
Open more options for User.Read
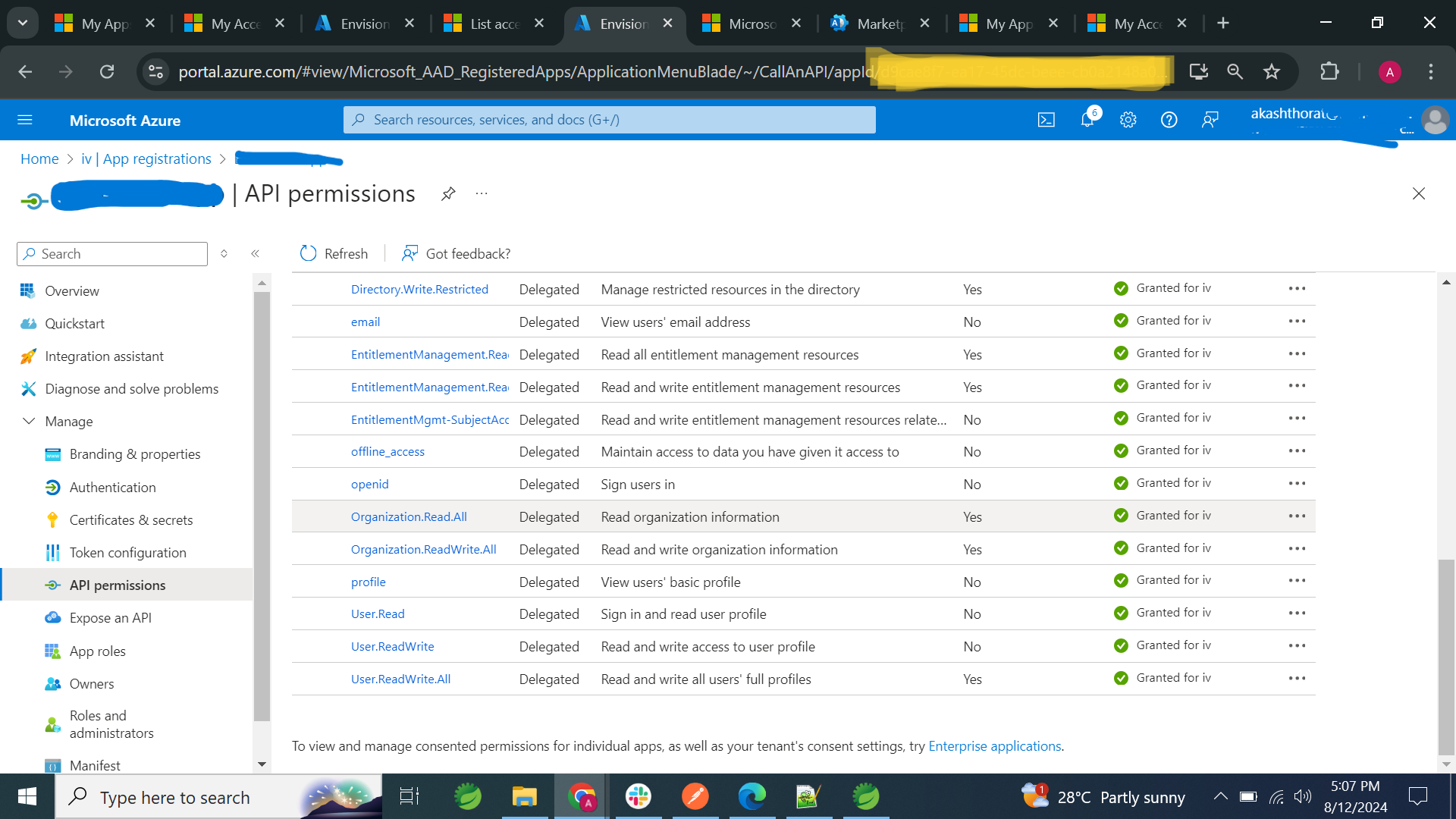point(1297,613)
